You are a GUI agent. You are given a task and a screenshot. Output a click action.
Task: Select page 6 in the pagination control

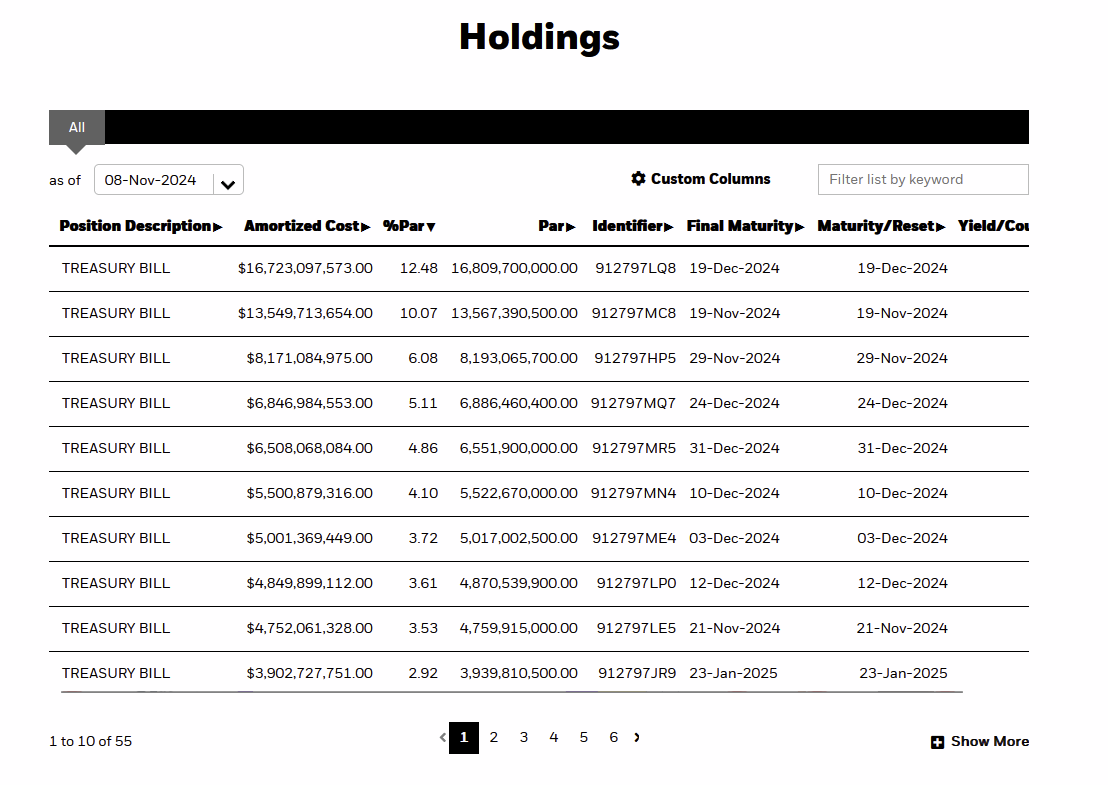(x=613, y=737)
